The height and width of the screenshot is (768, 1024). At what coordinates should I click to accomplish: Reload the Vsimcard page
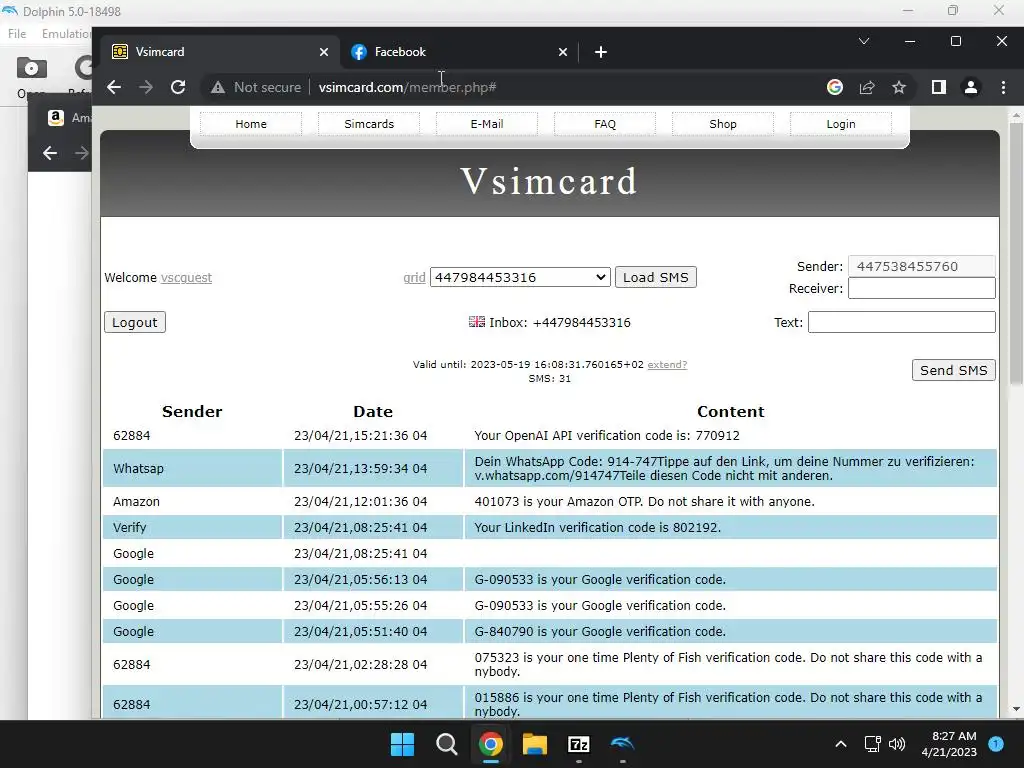178,87
